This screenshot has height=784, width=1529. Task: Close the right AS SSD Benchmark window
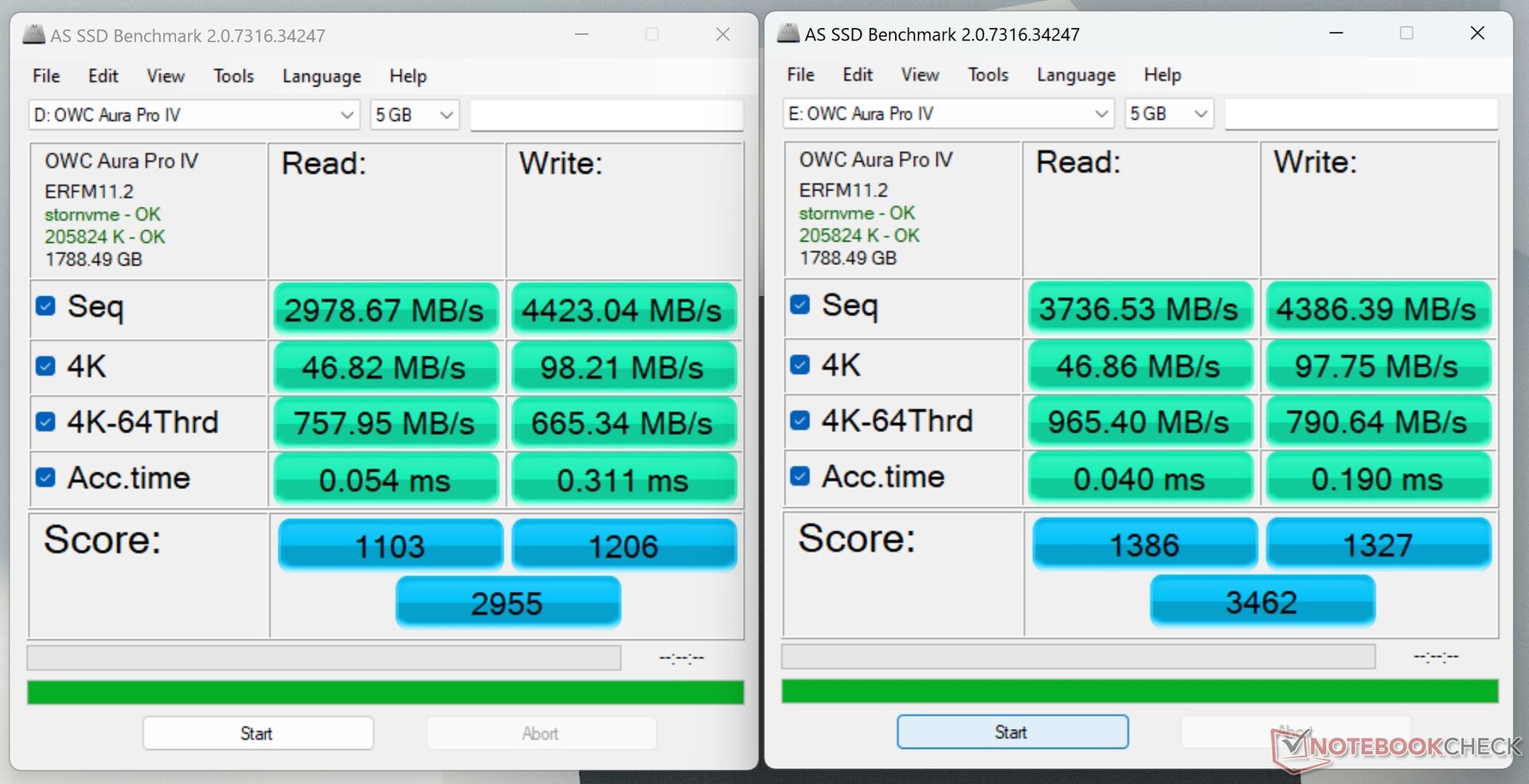pos(1477,33)
